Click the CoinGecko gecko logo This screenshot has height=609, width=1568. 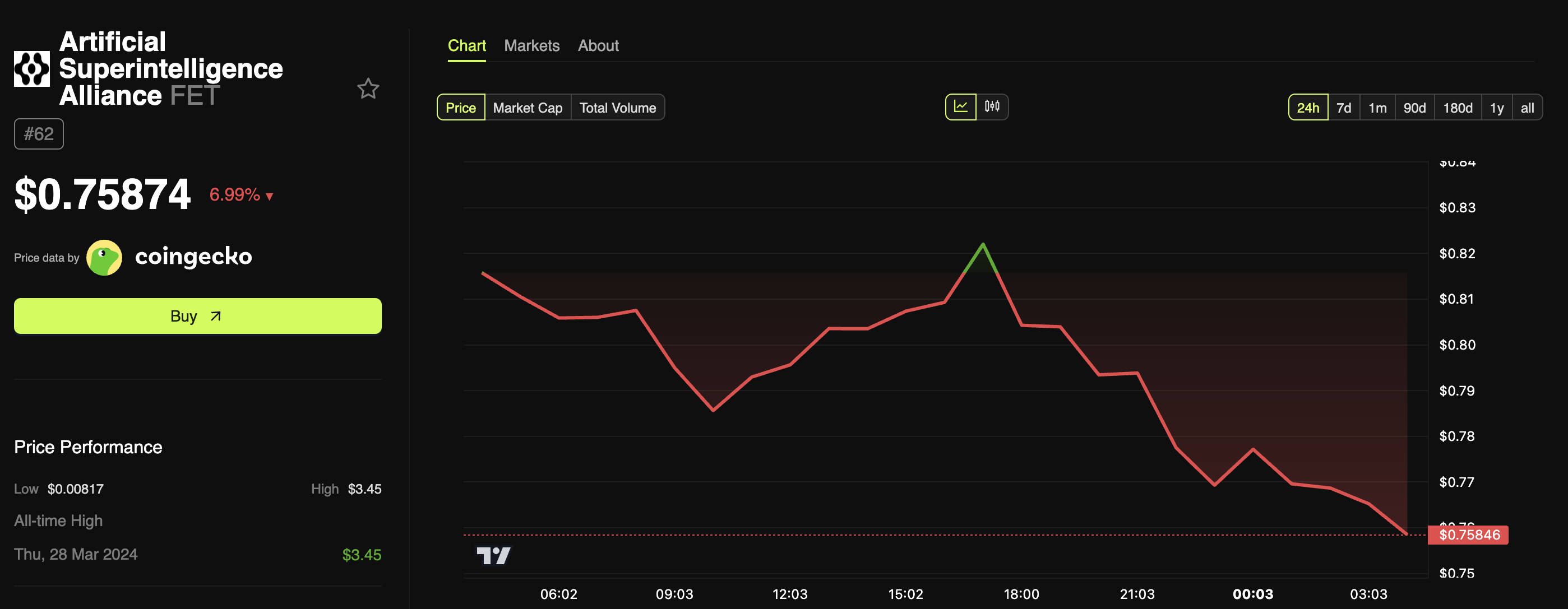point(104,257)
